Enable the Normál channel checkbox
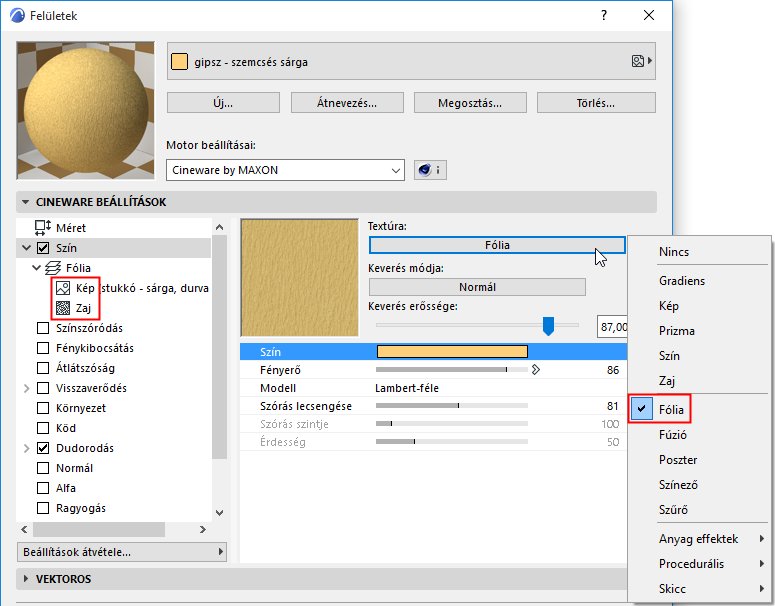The width and height of the screenshot is (775, 606). [x=43, y=468]
